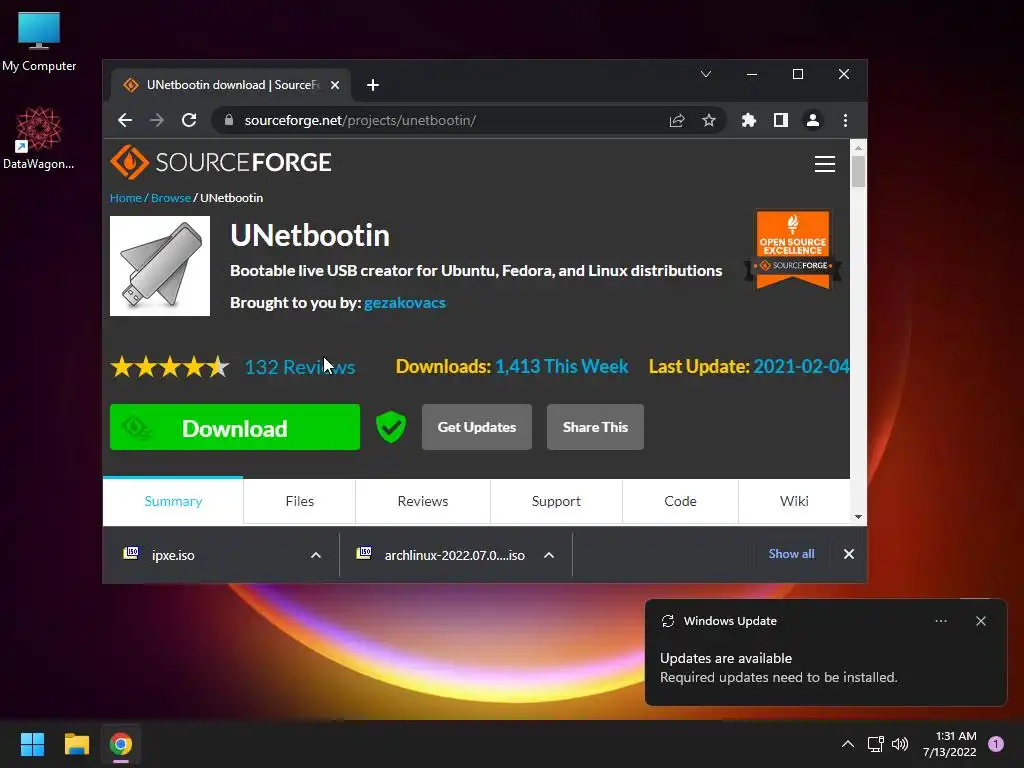Click the browser back arrow
The image size is (1024, 768).
(125, 120)
